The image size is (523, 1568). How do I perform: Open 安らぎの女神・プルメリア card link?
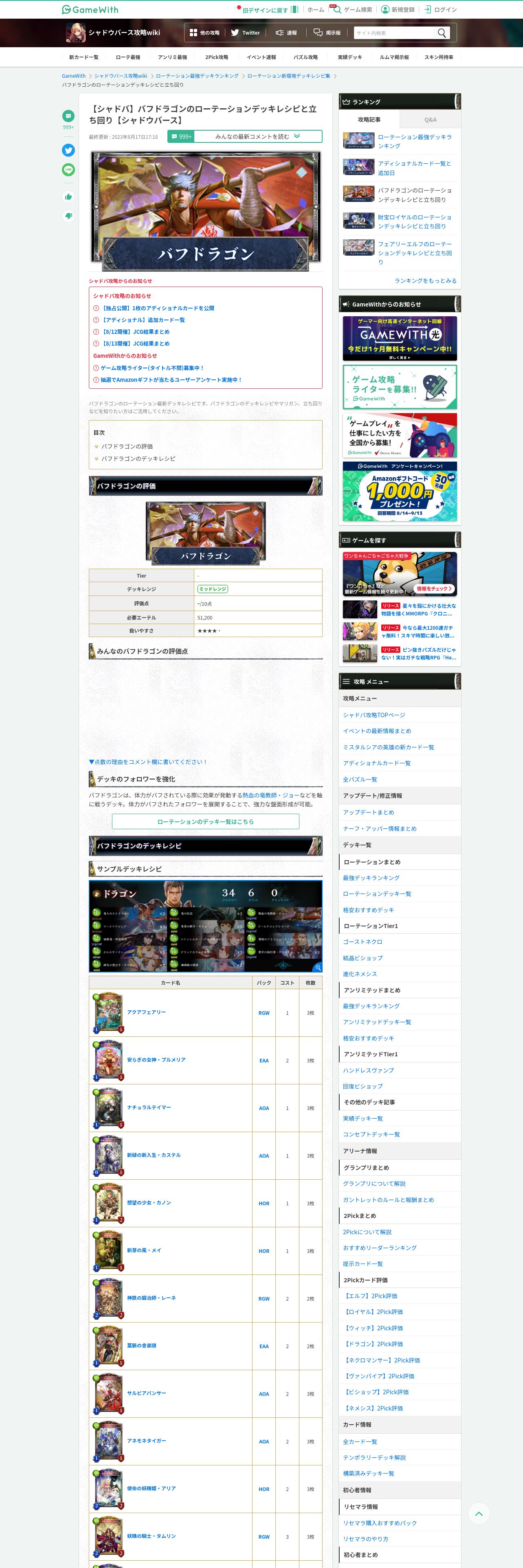[156, 1060]
